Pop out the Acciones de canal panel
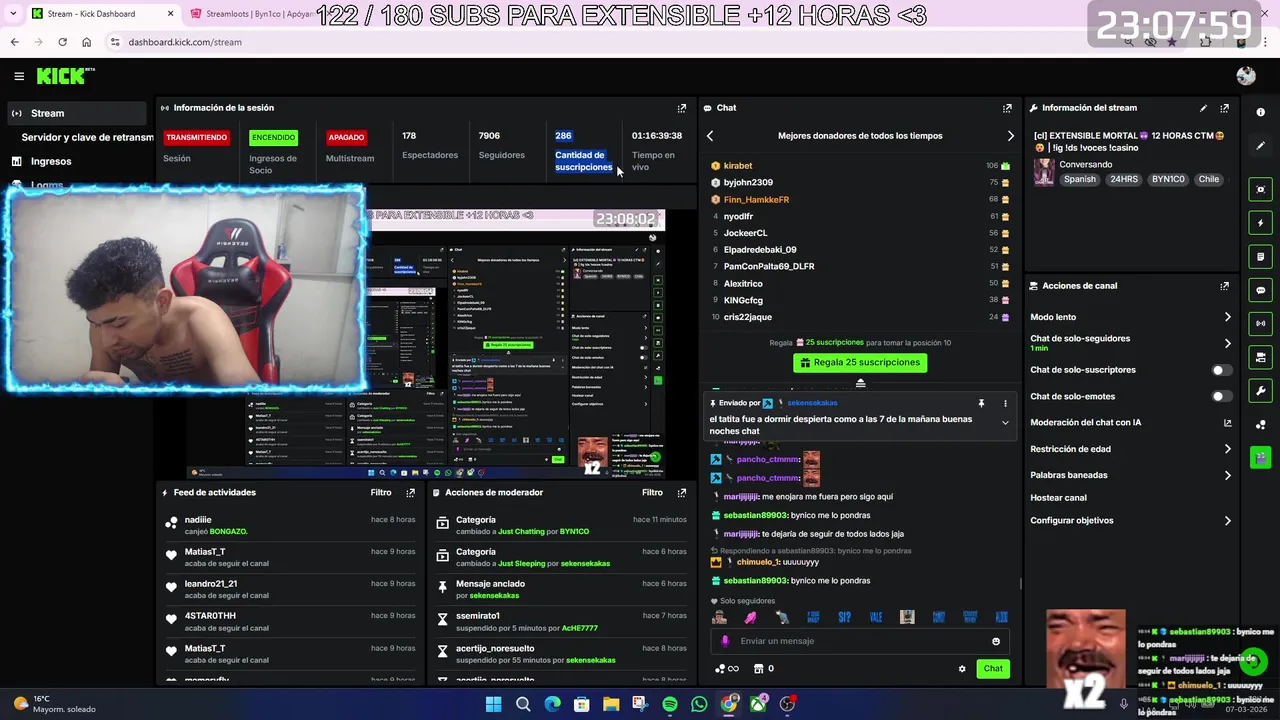 1224,286
